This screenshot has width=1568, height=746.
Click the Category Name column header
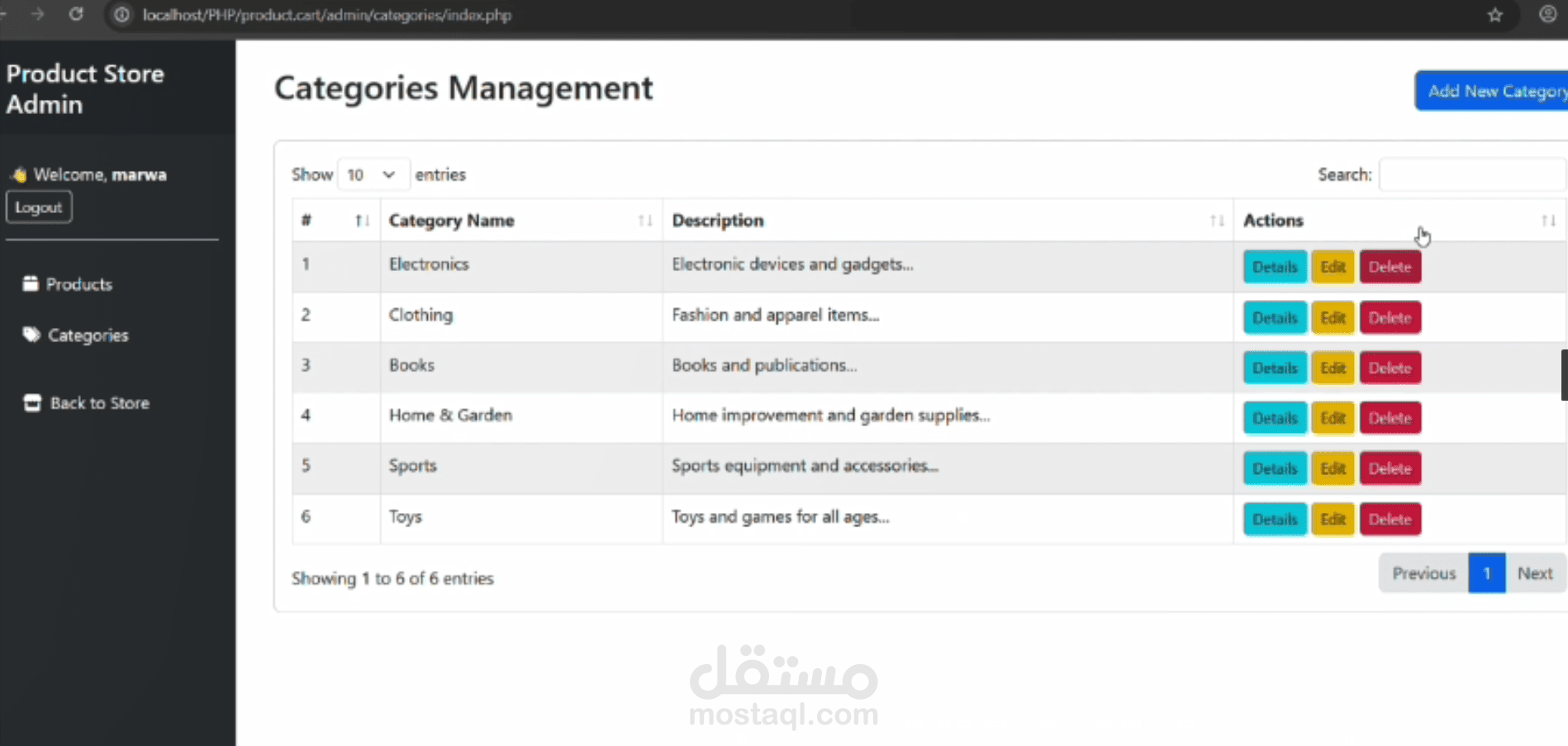(521, 221)
